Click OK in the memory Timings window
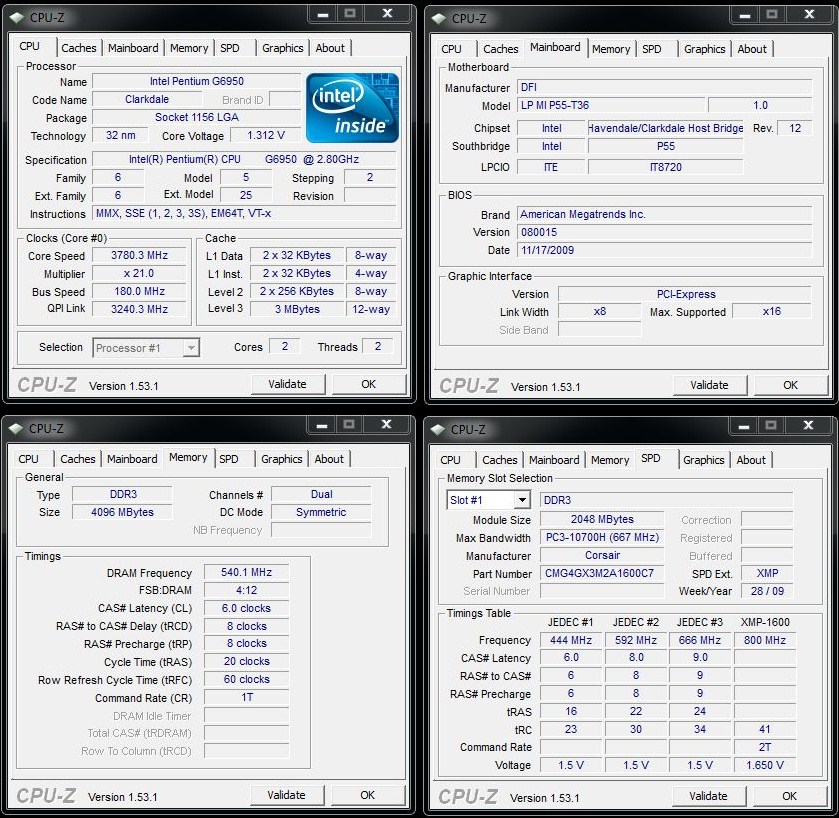Viewport: 839px width, 818px height. [x=368, y=795]
